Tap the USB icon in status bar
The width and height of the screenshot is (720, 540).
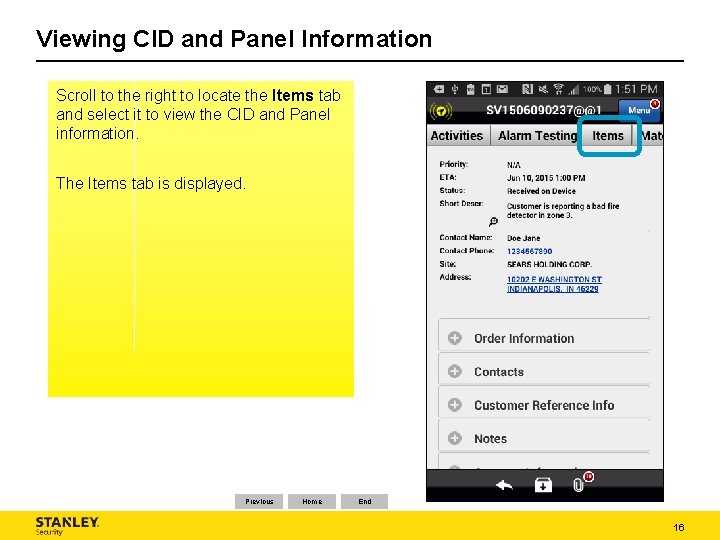(x=455, y=89)
